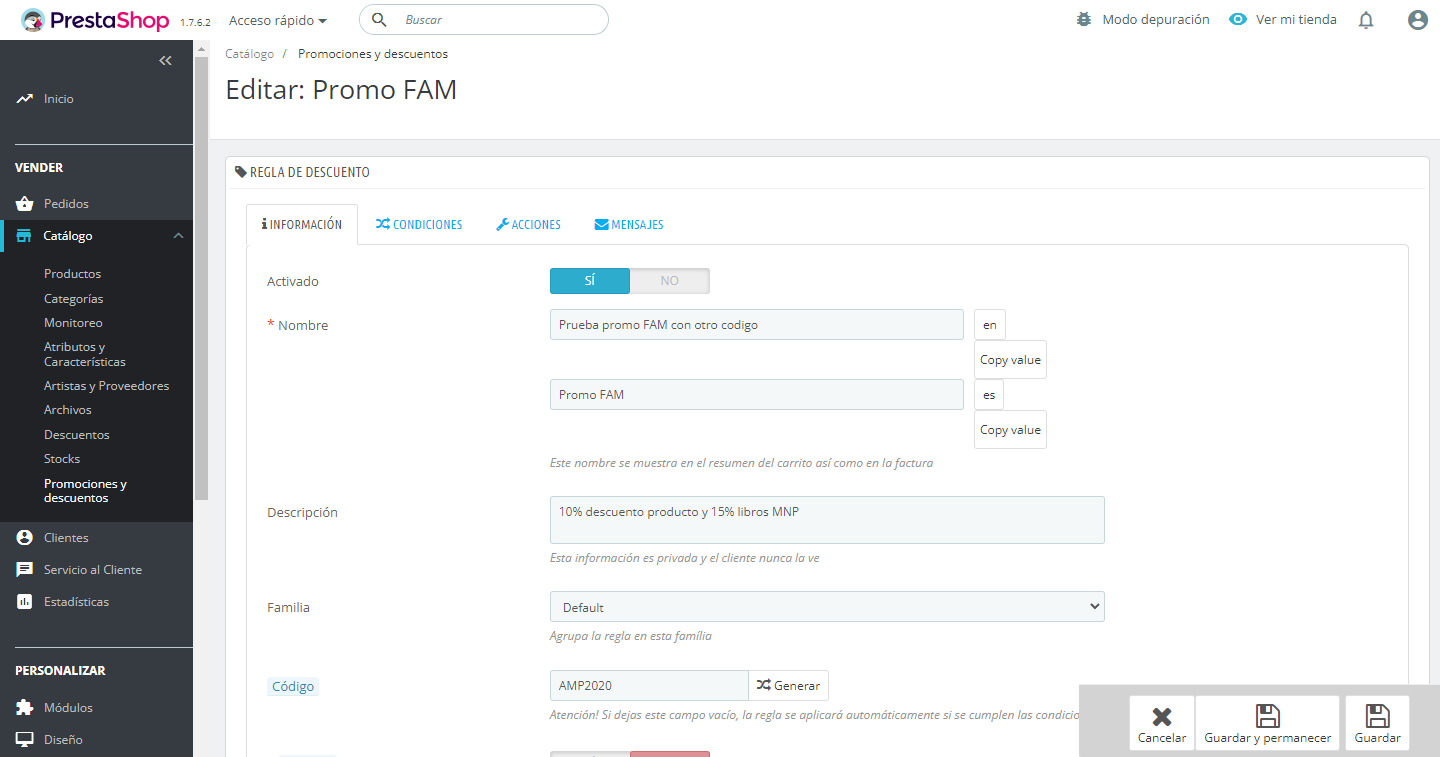Click the Módulos puzzle icon
Image resolution: width=1440 pixels, height=757 pixels.
25,708
